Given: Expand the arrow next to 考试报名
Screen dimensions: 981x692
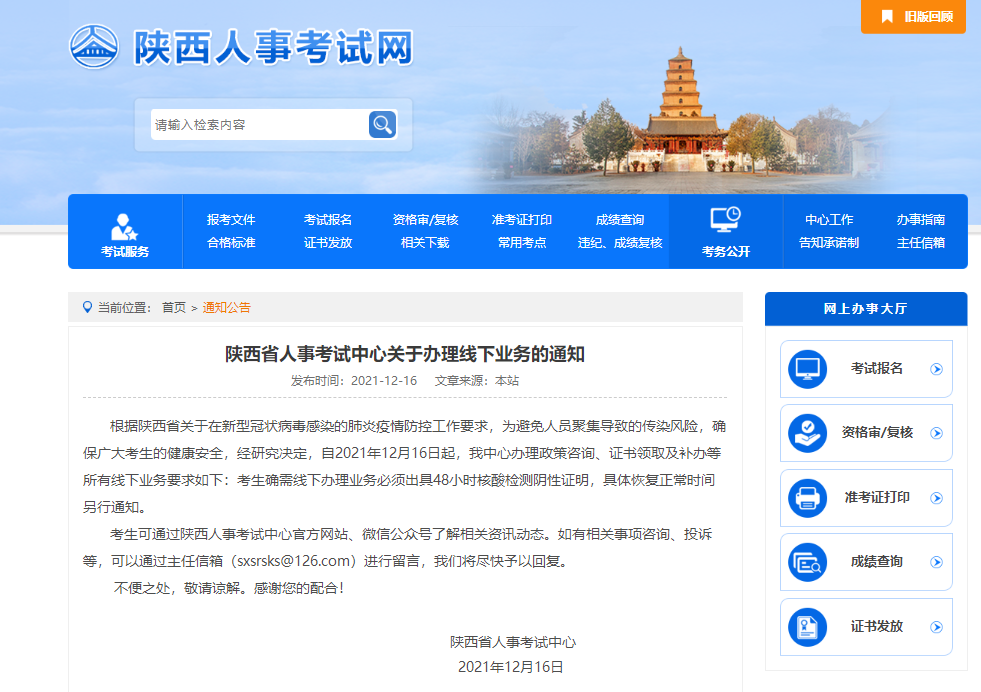Looking at the screenshot, I should pyautogui.click(x=936, y=369).
